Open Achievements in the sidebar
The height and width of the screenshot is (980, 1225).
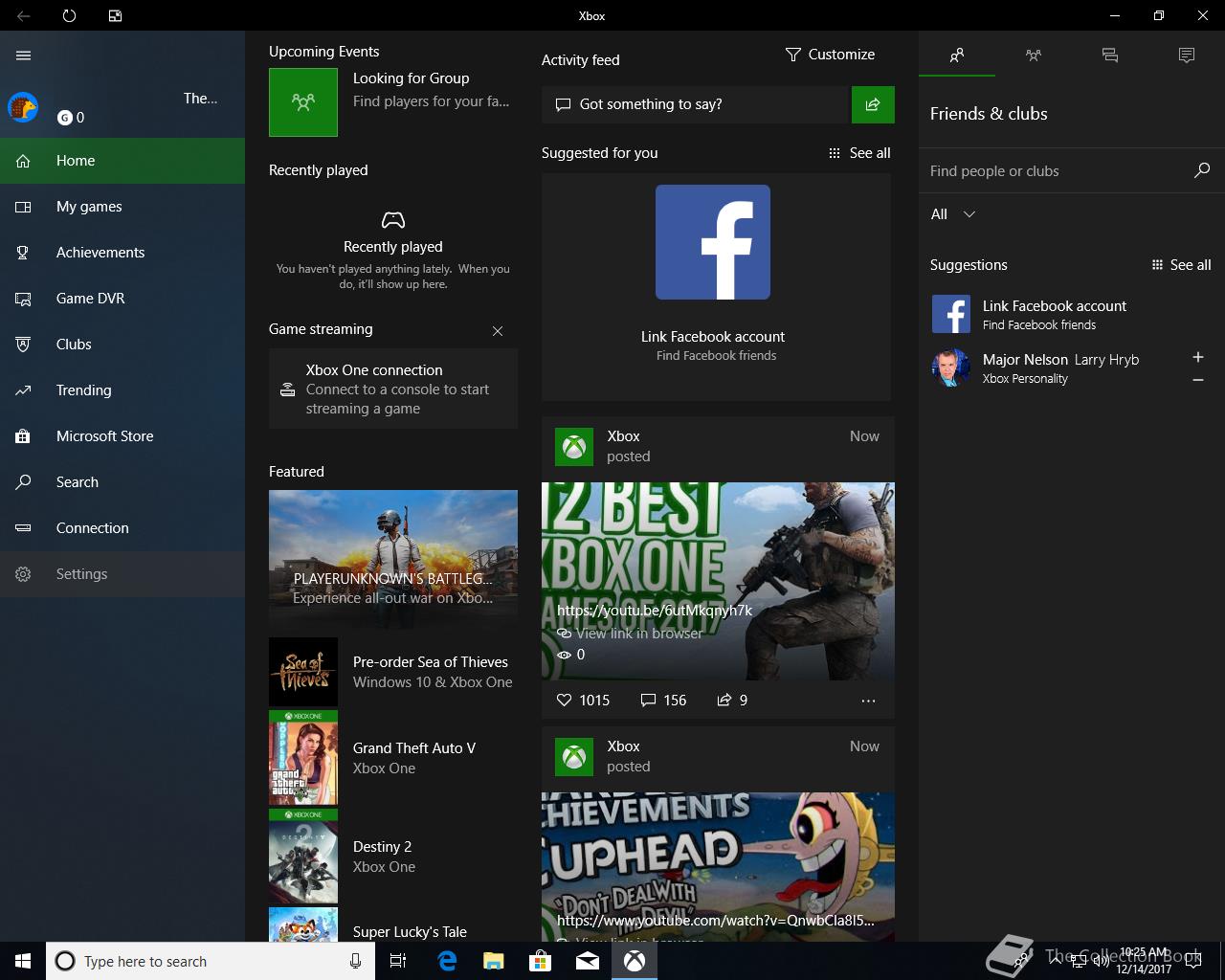click(122, 253)
